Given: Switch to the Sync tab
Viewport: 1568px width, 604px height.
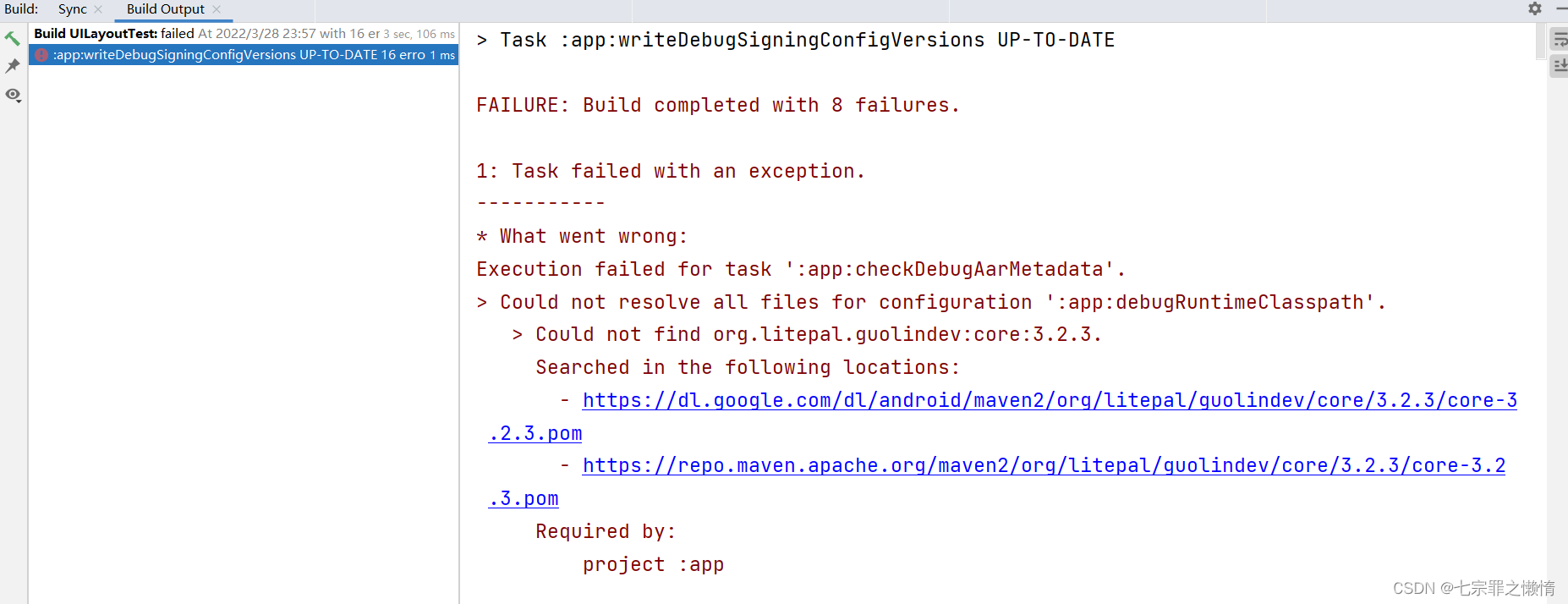Looking at the screenshot, I should tap(72, 9).
